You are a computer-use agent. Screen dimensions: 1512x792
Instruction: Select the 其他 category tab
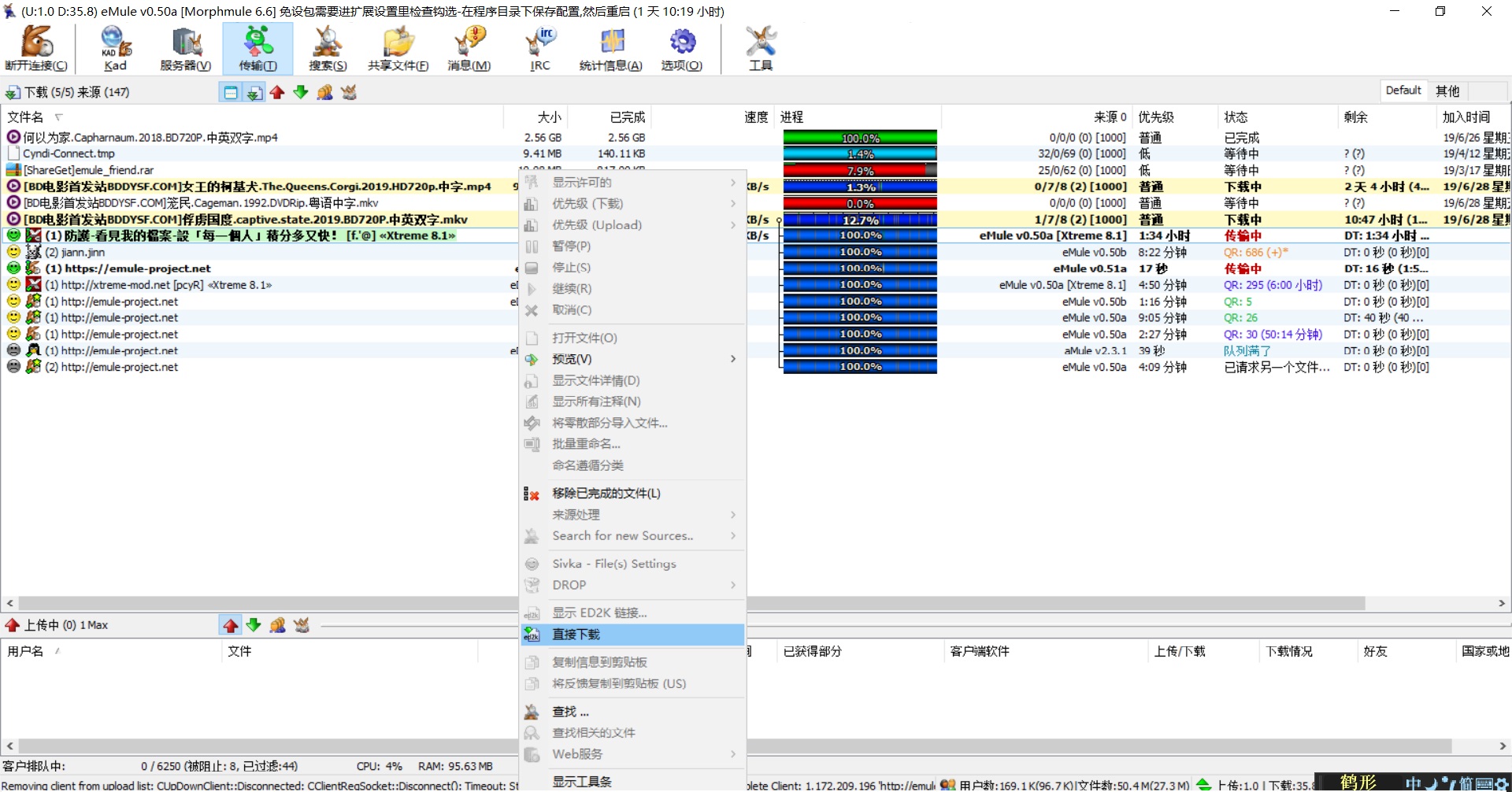1447,91
